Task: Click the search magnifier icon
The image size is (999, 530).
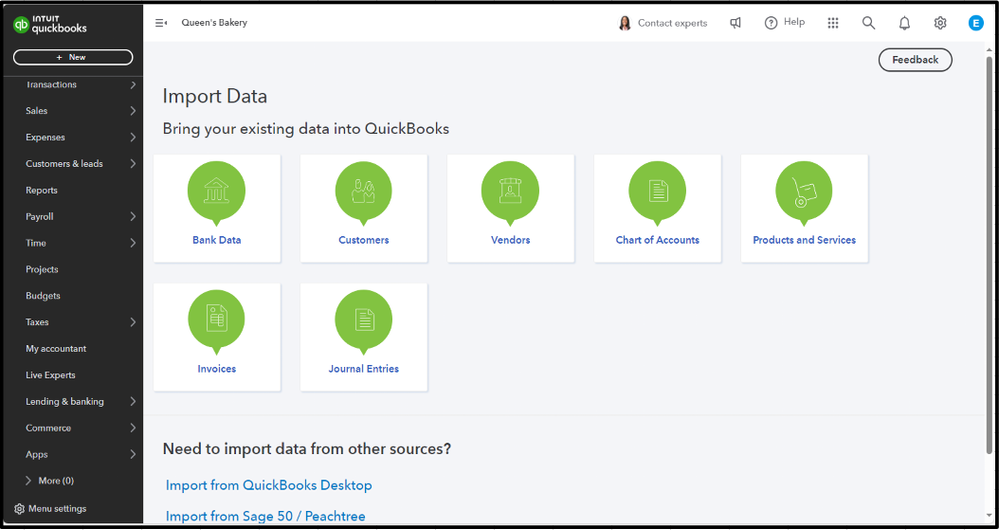Action: click(x=868, y=23)
